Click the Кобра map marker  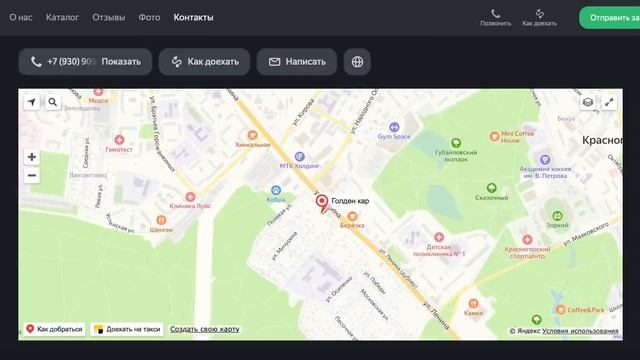276,190
